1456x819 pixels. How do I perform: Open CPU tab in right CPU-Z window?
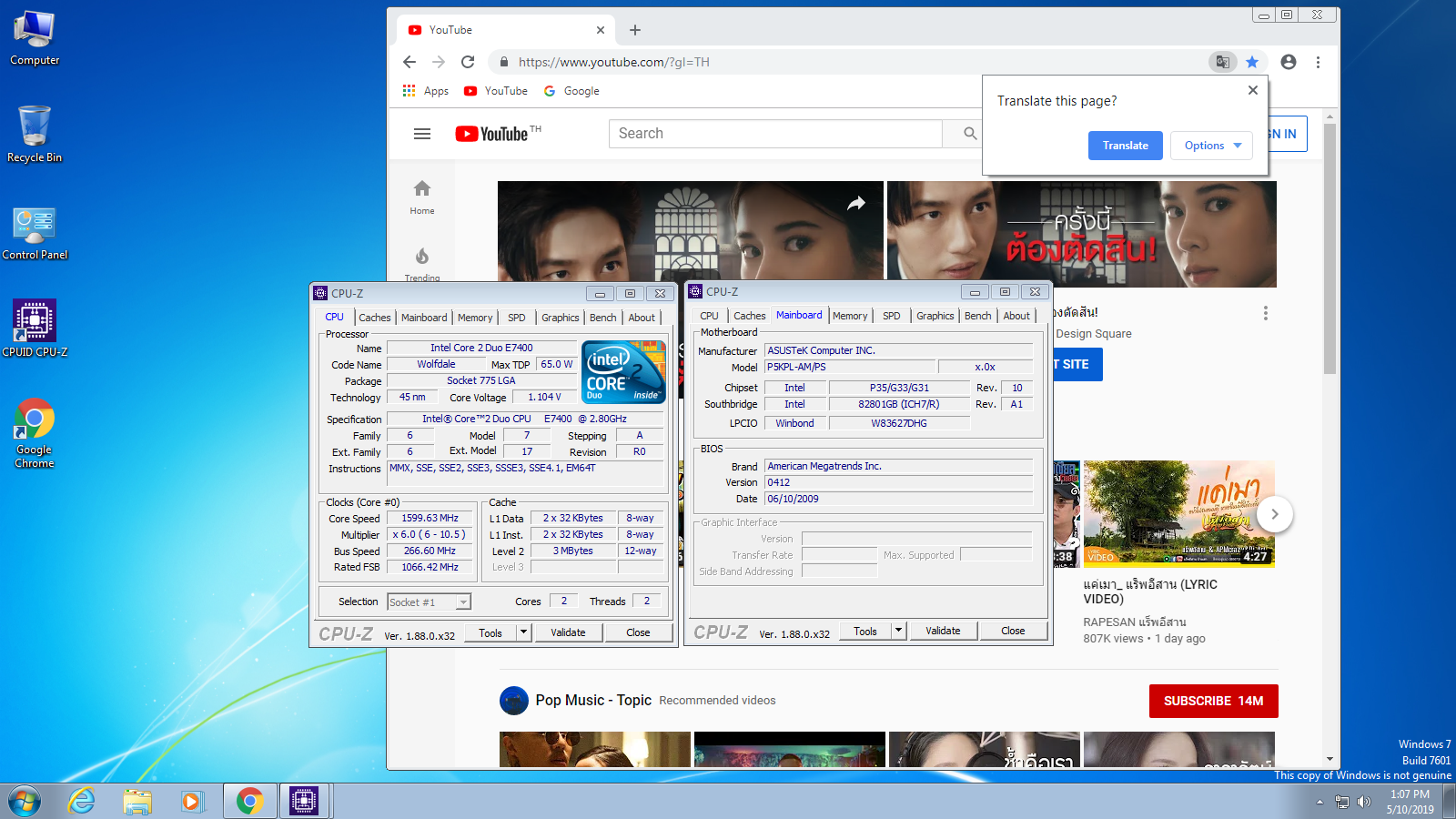710,316
